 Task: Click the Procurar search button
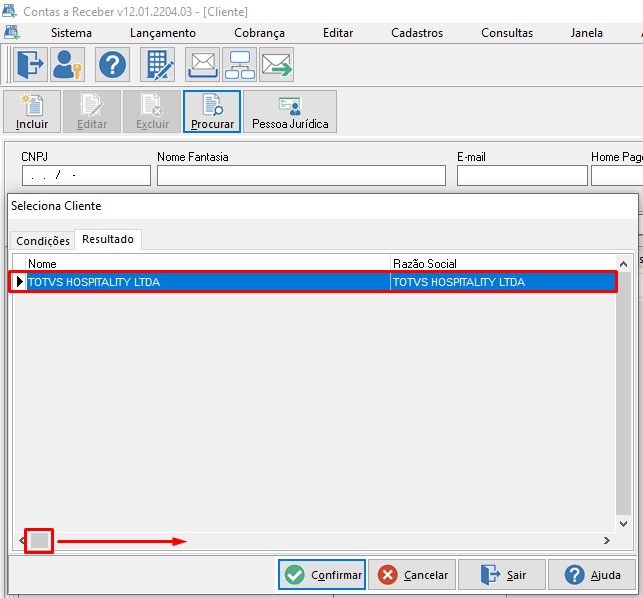point(212,112)
